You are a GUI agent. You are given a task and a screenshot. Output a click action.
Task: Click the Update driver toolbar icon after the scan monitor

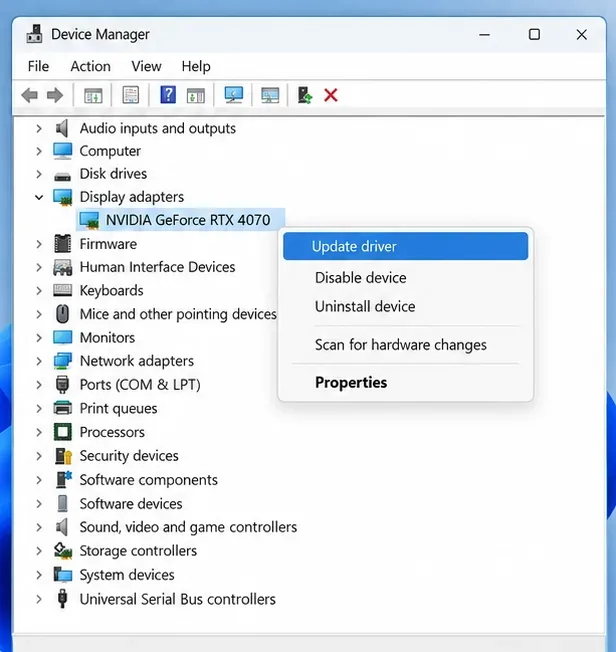pyautogui.click(x=270, y=95)
